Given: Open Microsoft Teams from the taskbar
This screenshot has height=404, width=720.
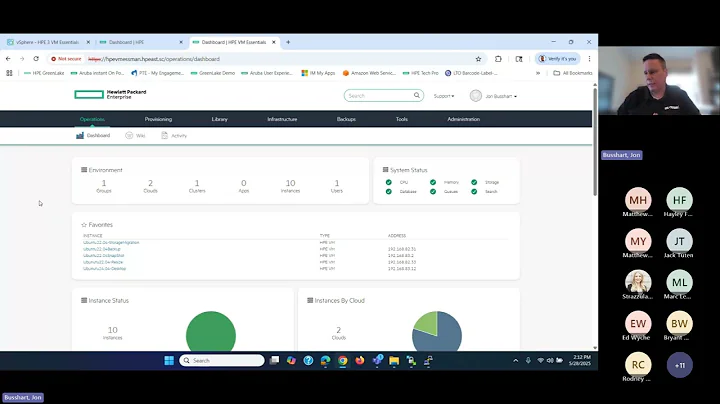Looking at the screenshot, I should (x=377, y=360).
